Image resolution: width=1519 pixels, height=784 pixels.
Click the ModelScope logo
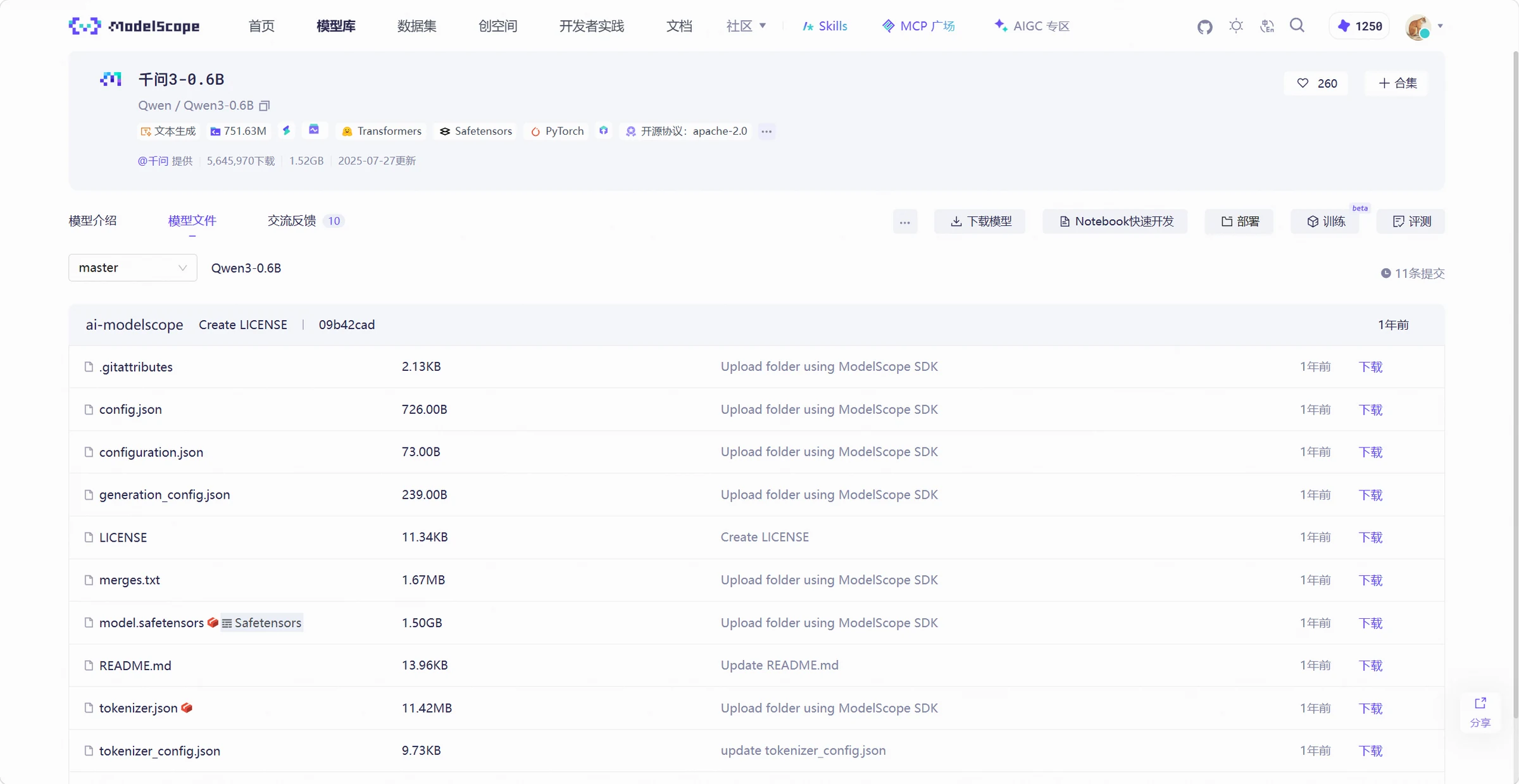[134, 26]
